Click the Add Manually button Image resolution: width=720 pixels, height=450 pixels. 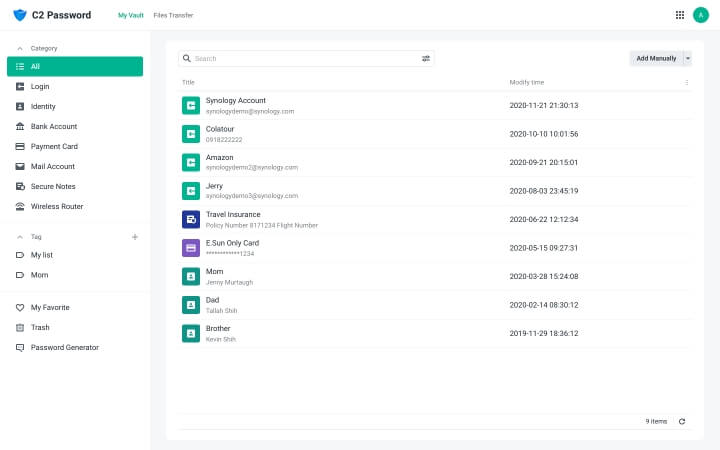(656, 59)
